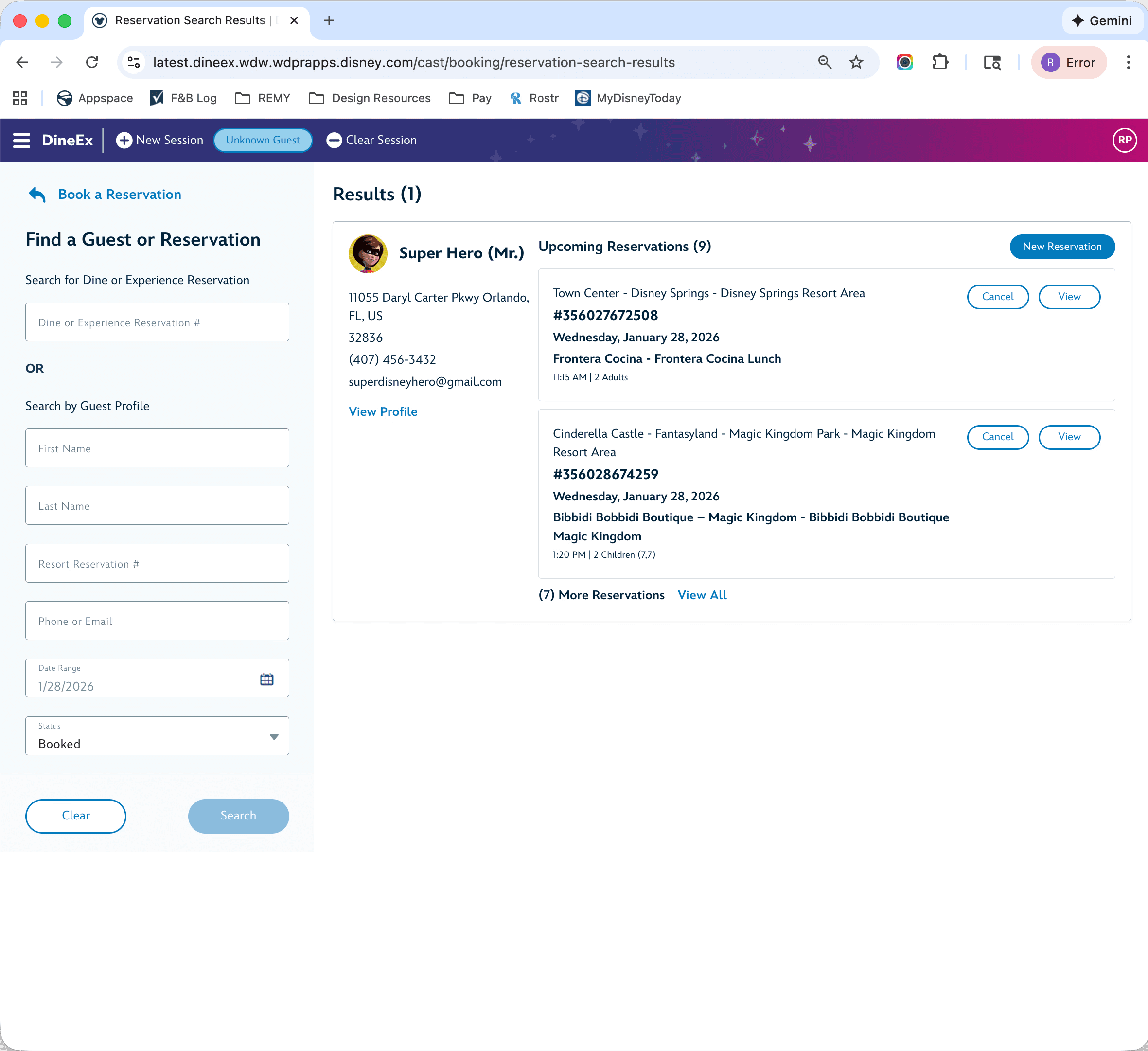Viewport: 1148px width, 1051px height.
Task: Click the Super Hero guest avatar
Action: pyautogui.click(x=368, y=253)
